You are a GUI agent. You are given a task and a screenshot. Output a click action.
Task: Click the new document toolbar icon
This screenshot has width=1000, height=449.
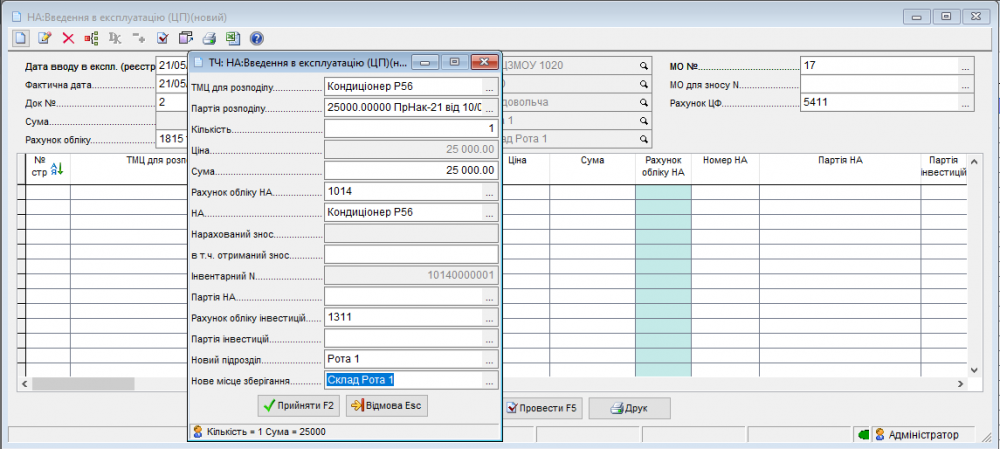pos(20,38)
